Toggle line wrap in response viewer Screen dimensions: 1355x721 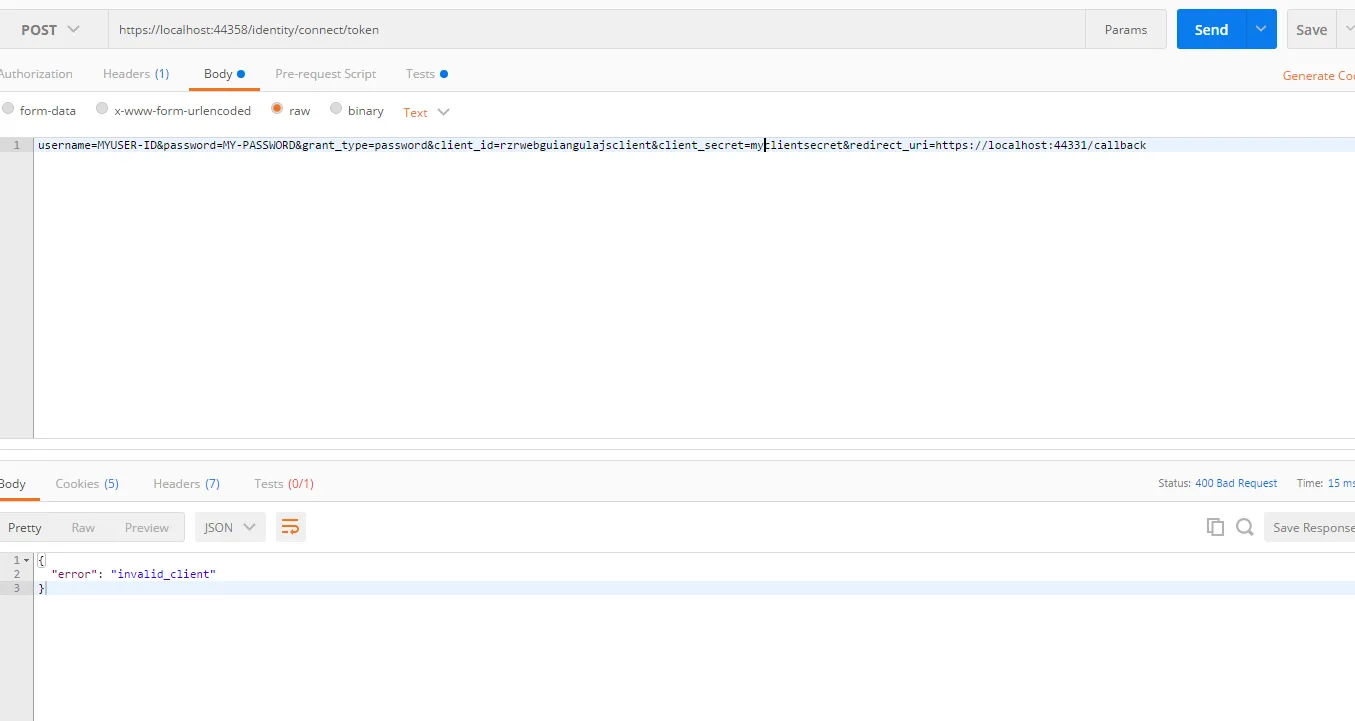pos(290,527)
